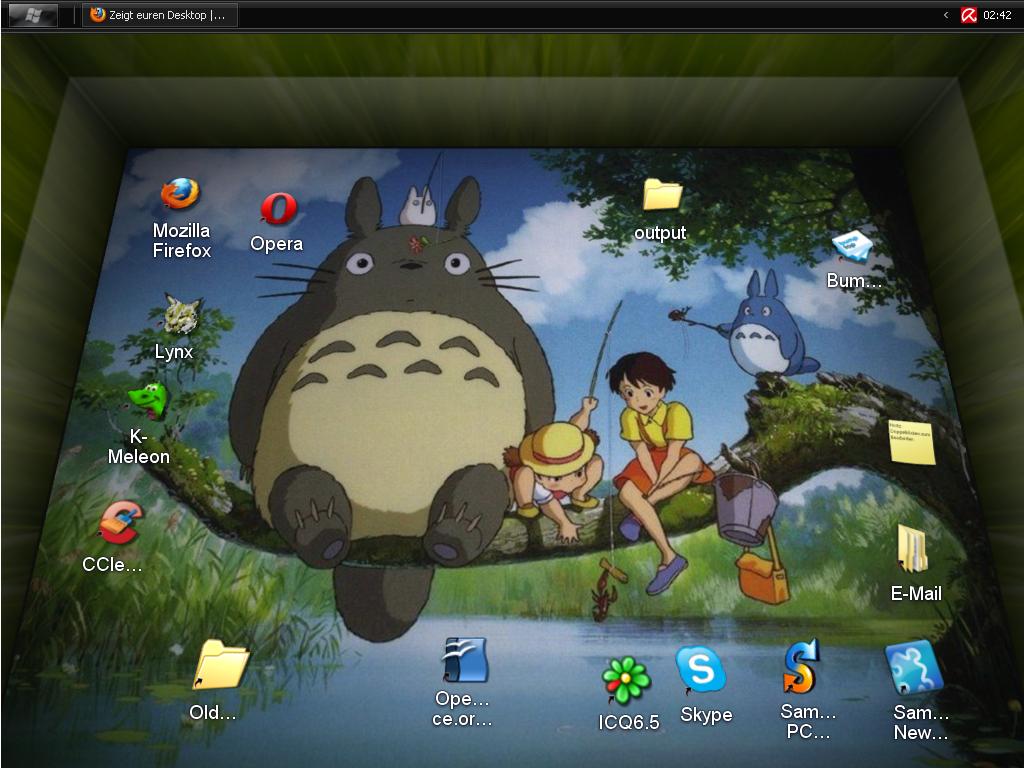Viewport: 1024px width, 768px height.
Task: Click the Old... folder icon
Action: point(220,665)
